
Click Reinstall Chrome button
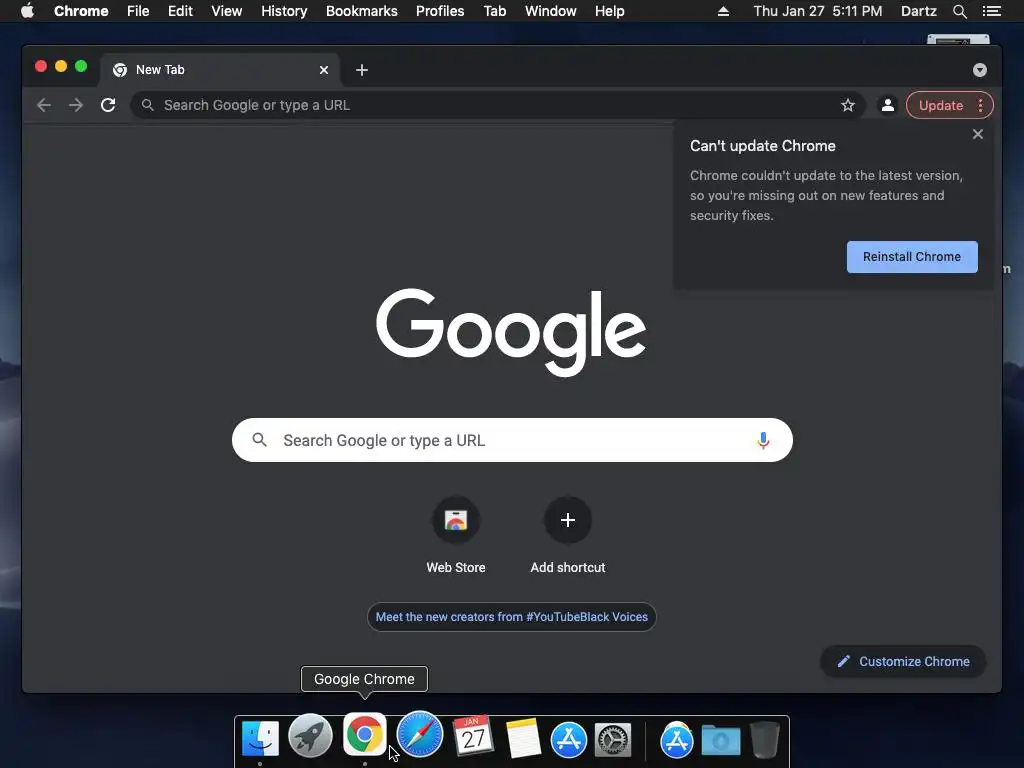tap(912, 257)
